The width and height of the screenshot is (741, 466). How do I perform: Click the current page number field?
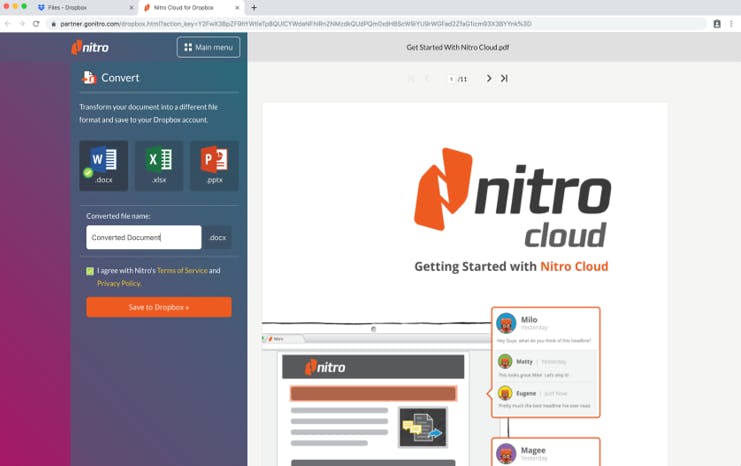[452, 79]
